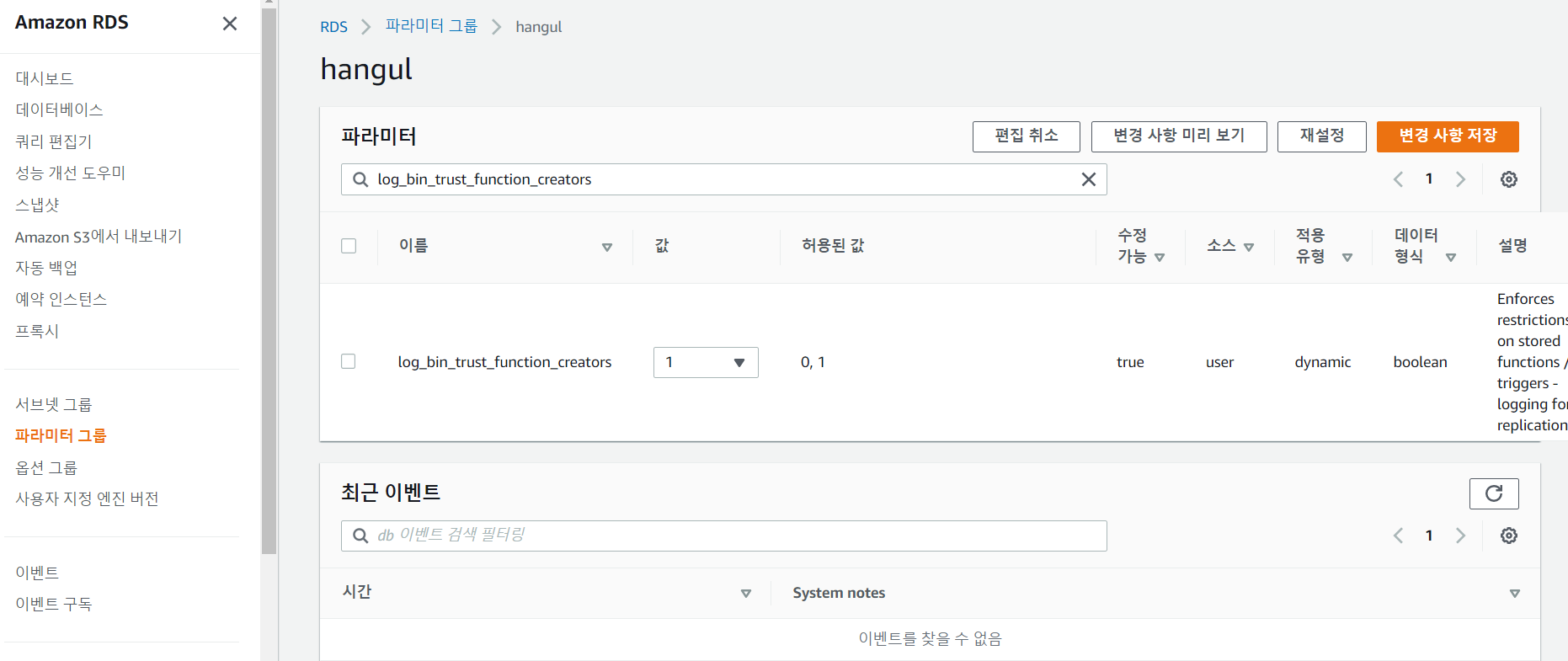Navigate to 스냅샷 in the sidebar
Screen dimensions: 1568x661
coord(37,205)
